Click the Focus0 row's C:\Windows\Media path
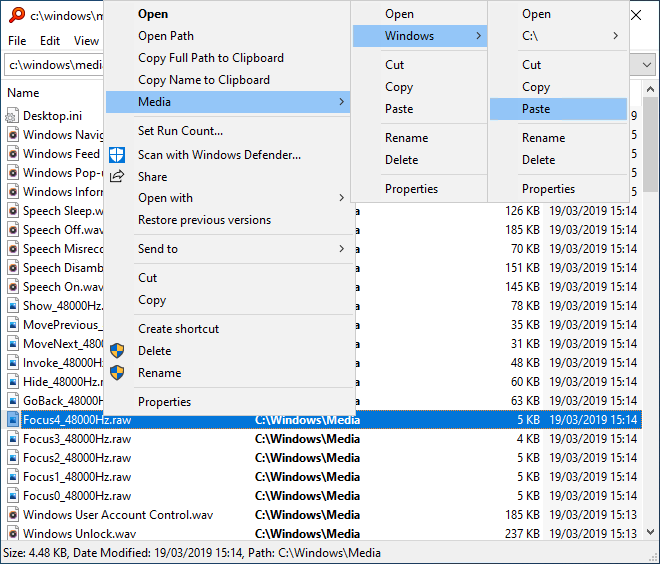The width and height of the screenshot is (660, 564). tap(307, 496)
